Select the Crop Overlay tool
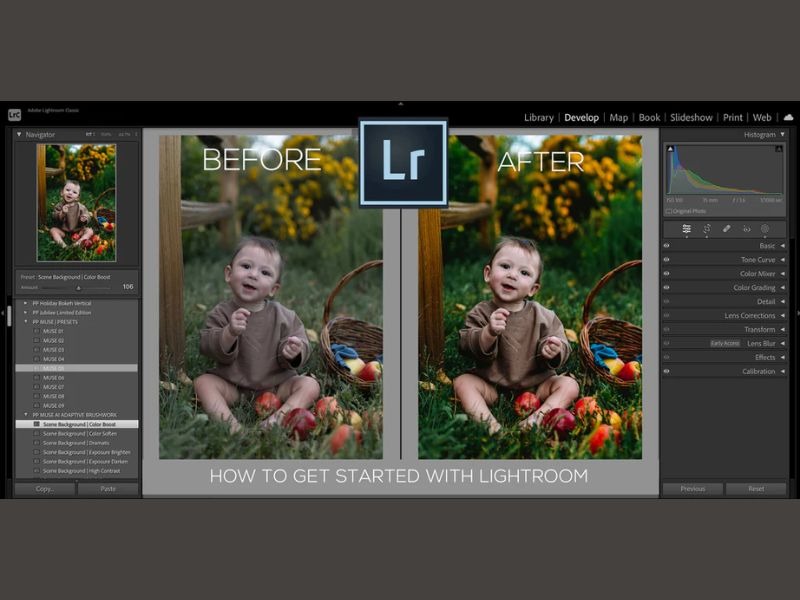800x600 pixels. pyautogui.click(x=707, y=228)
